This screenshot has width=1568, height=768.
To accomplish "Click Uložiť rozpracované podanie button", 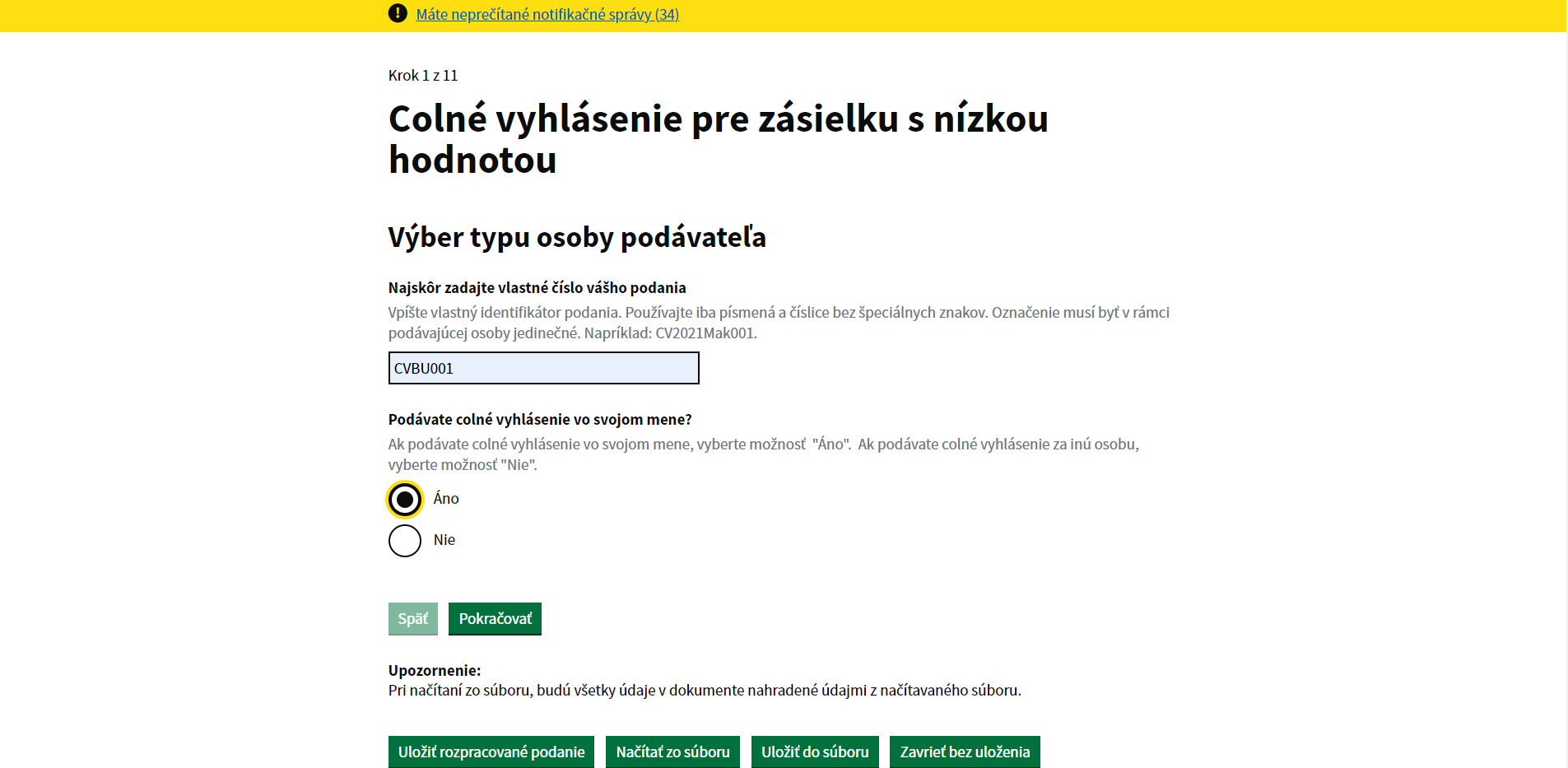I will click(491, 752).
